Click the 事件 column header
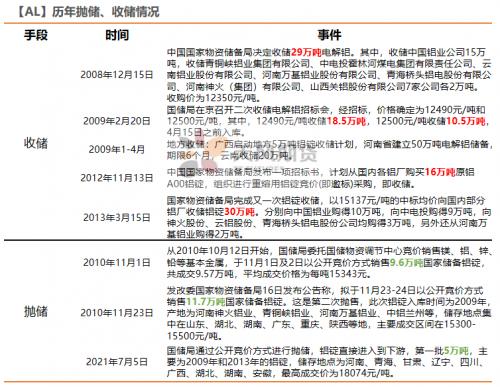500x387 pixels. (329, 35)
